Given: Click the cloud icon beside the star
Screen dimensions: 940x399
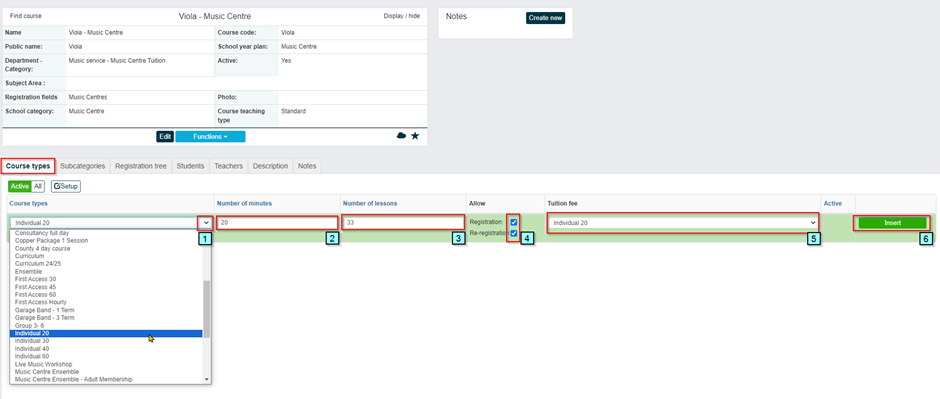Looking at the screenshot, I should click(x=402, y=136).
